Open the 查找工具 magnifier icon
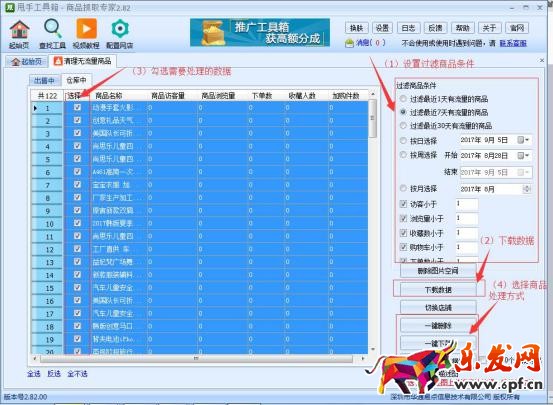Screen dimensions: 553x405 pyautogui.click(x=53, y=29)
